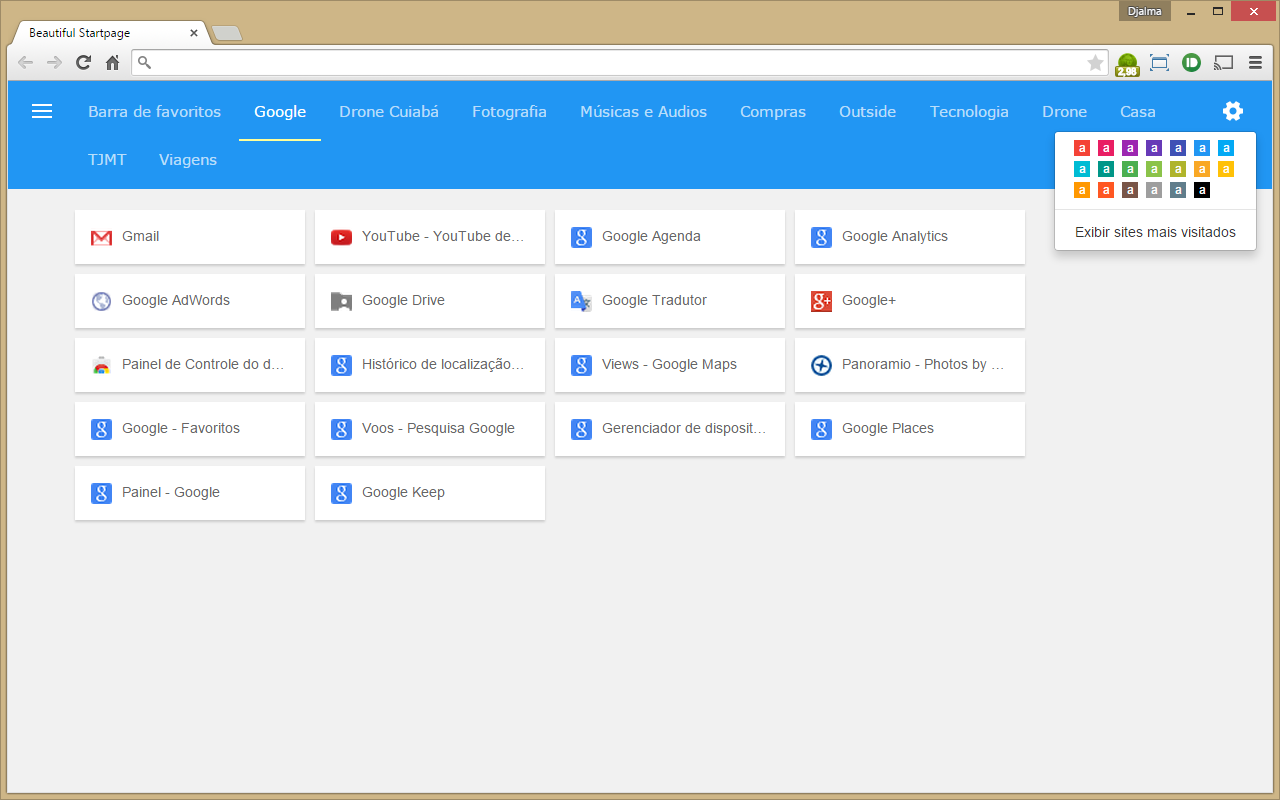The image size is (1280, 800).
Task: Choose the cyan theme color swatch
Action: [1082, 169]
